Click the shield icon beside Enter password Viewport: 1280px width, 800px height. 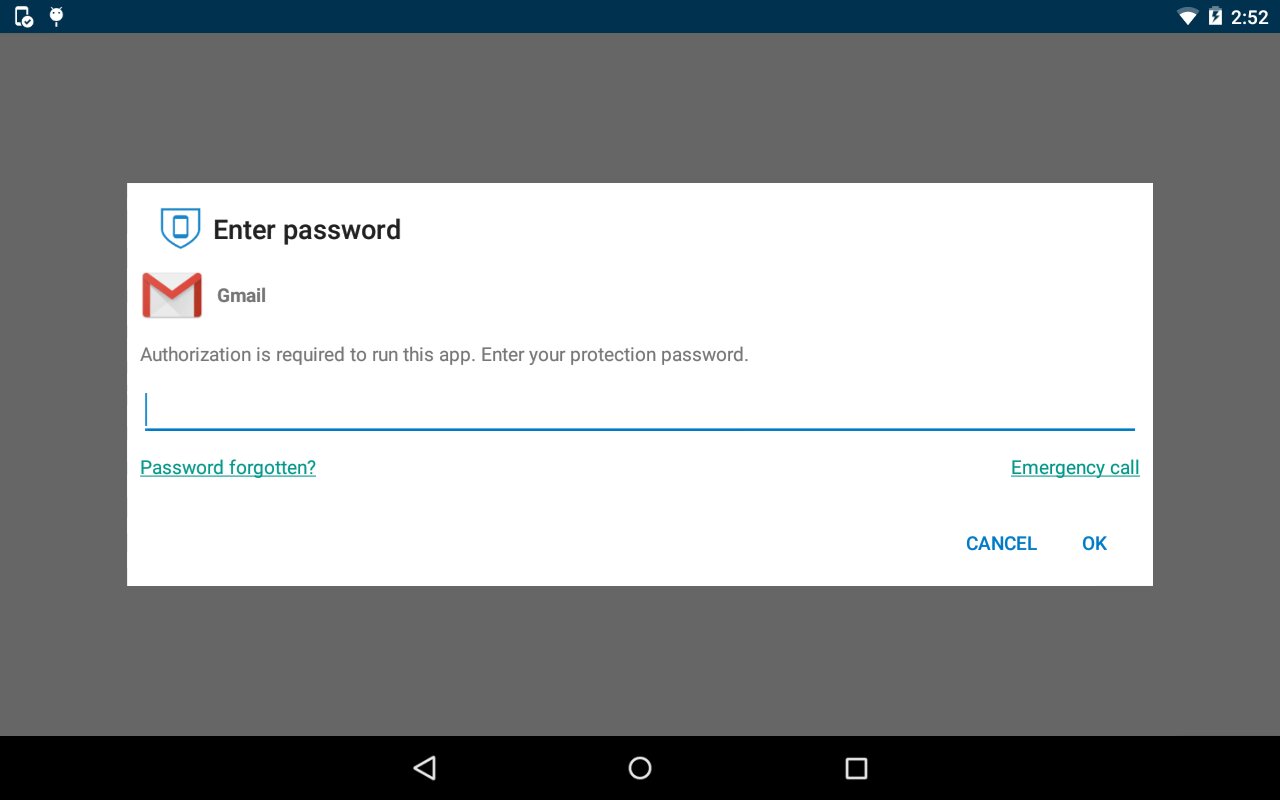pyautogui.click(x=180, y=228)
